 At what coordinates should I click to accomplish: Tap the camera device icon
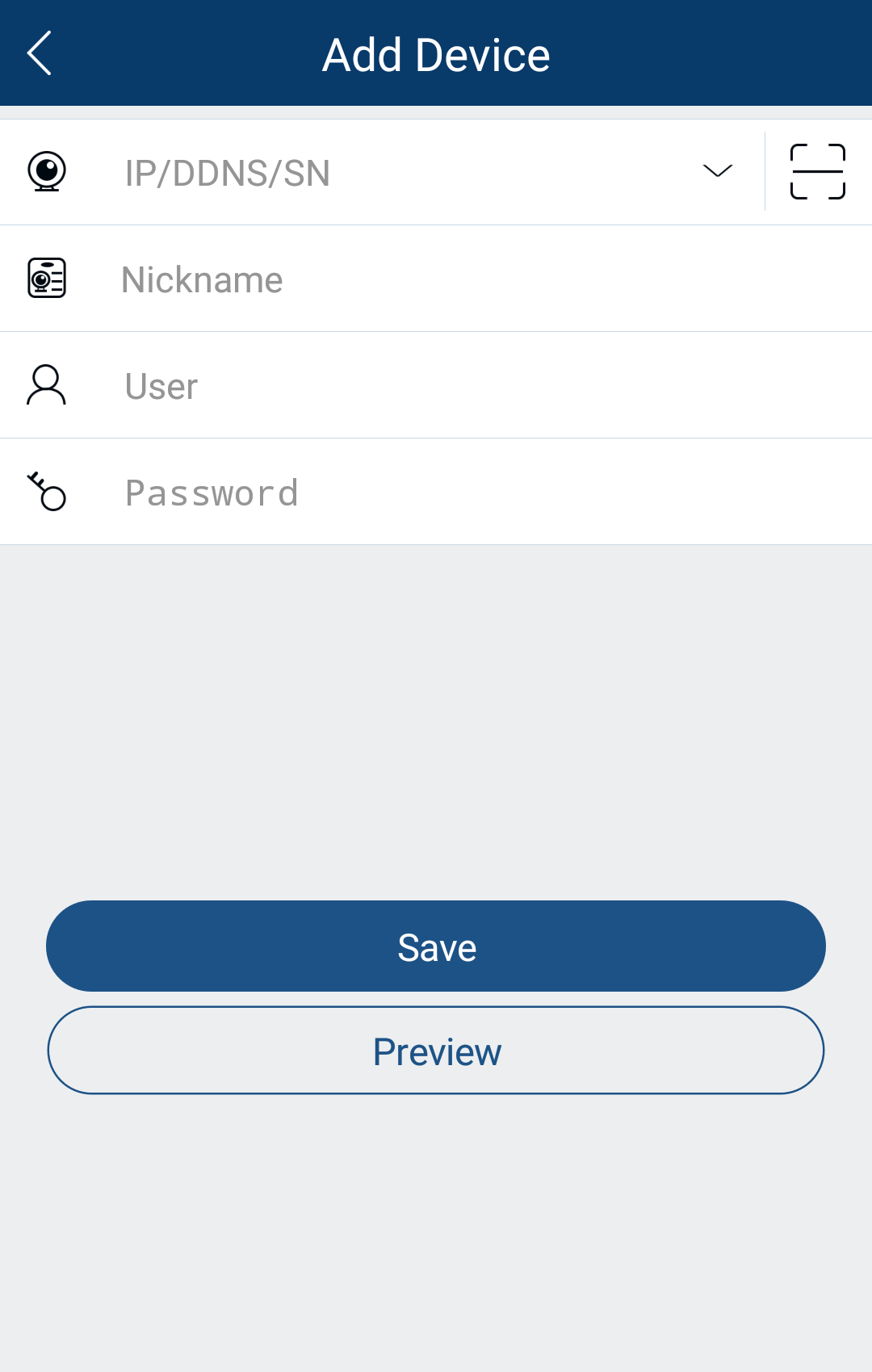(x=47, y=172)
